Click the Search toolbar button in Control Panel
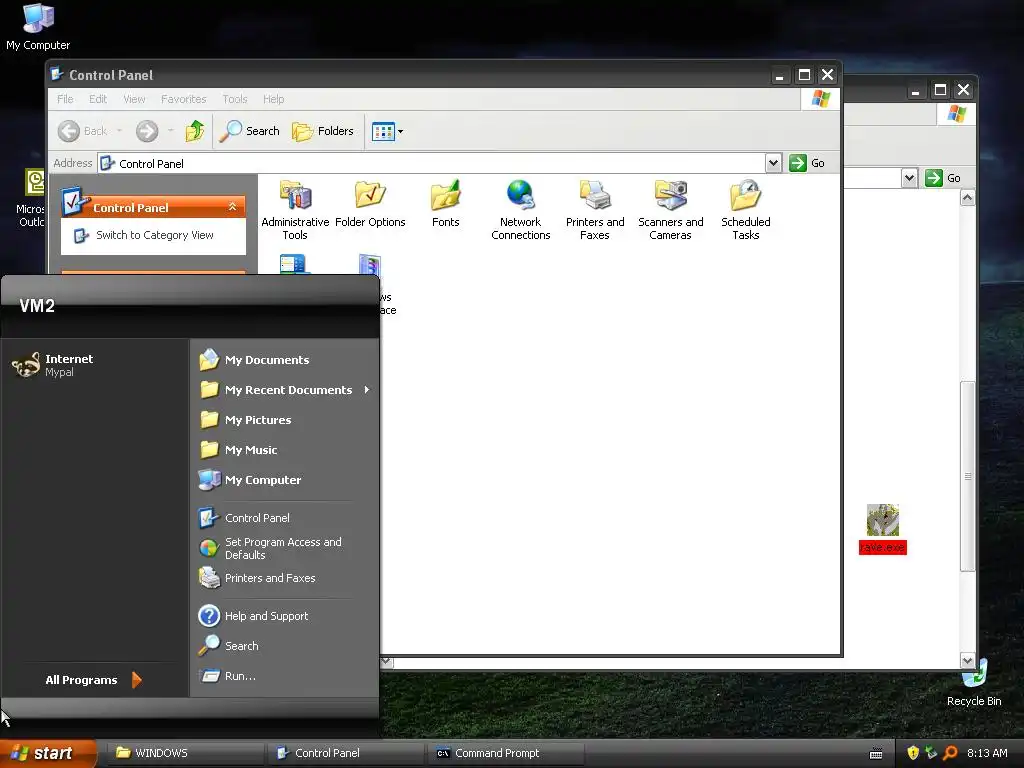Viewport: 1024px width, 768px height. point(249,131)
